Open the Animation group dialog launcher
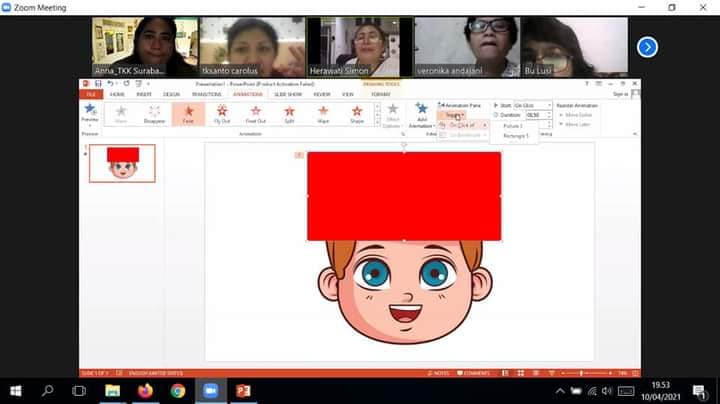Screen dimensions: 720x404 (x=403, y=134)
